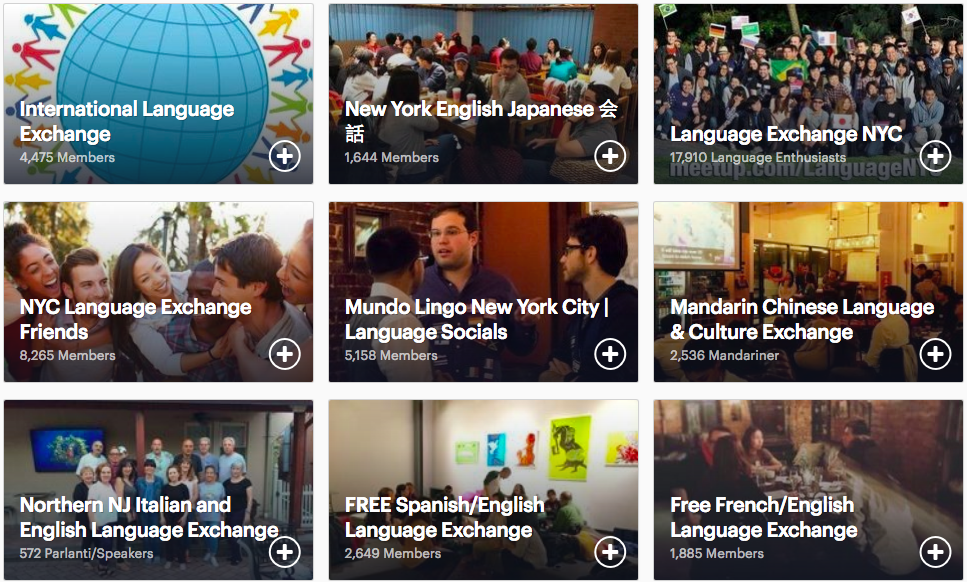Screen dimensions: 967x582
Task: Open Northern NJ Italian and English title
Action: pos(149,517)
